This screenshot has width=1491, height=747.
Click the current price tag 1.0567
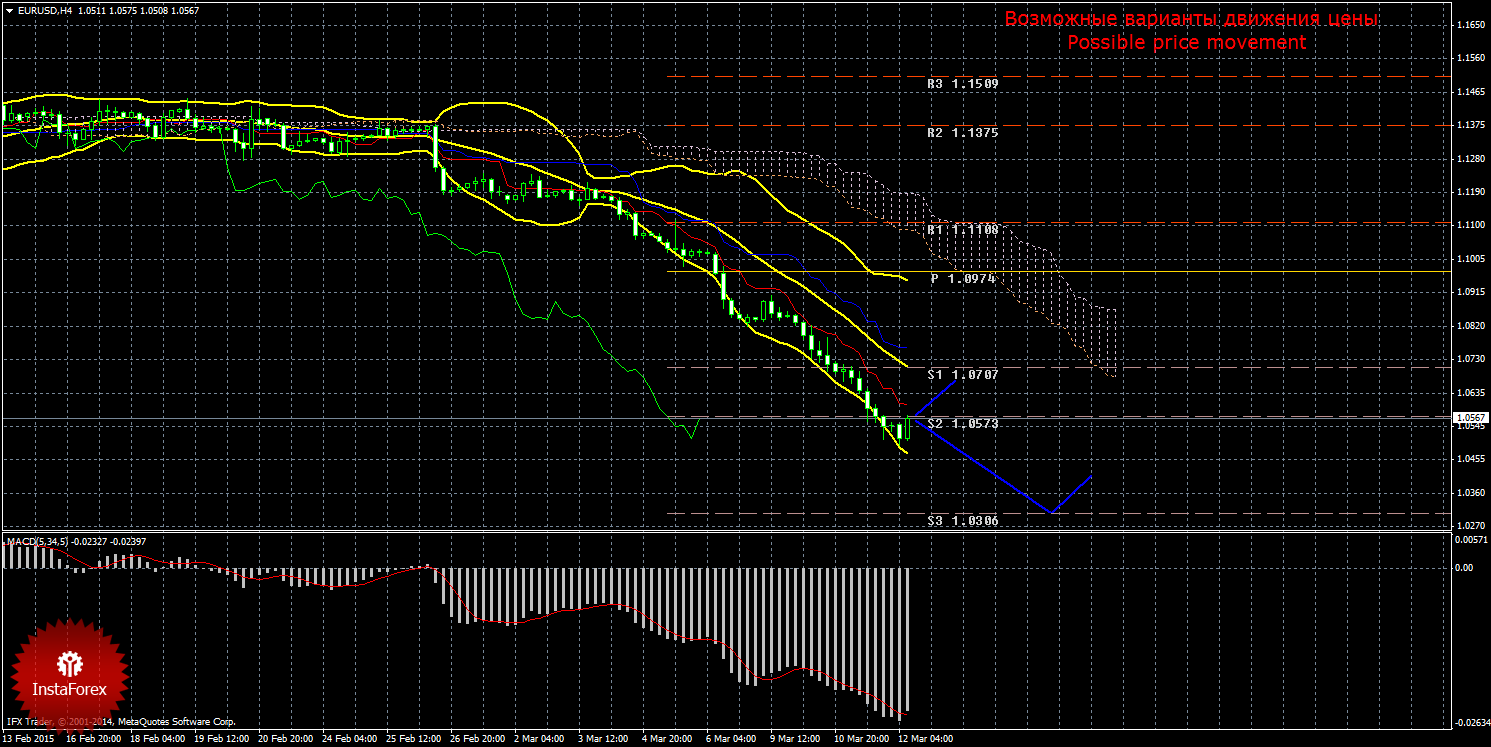(1469, 418)
